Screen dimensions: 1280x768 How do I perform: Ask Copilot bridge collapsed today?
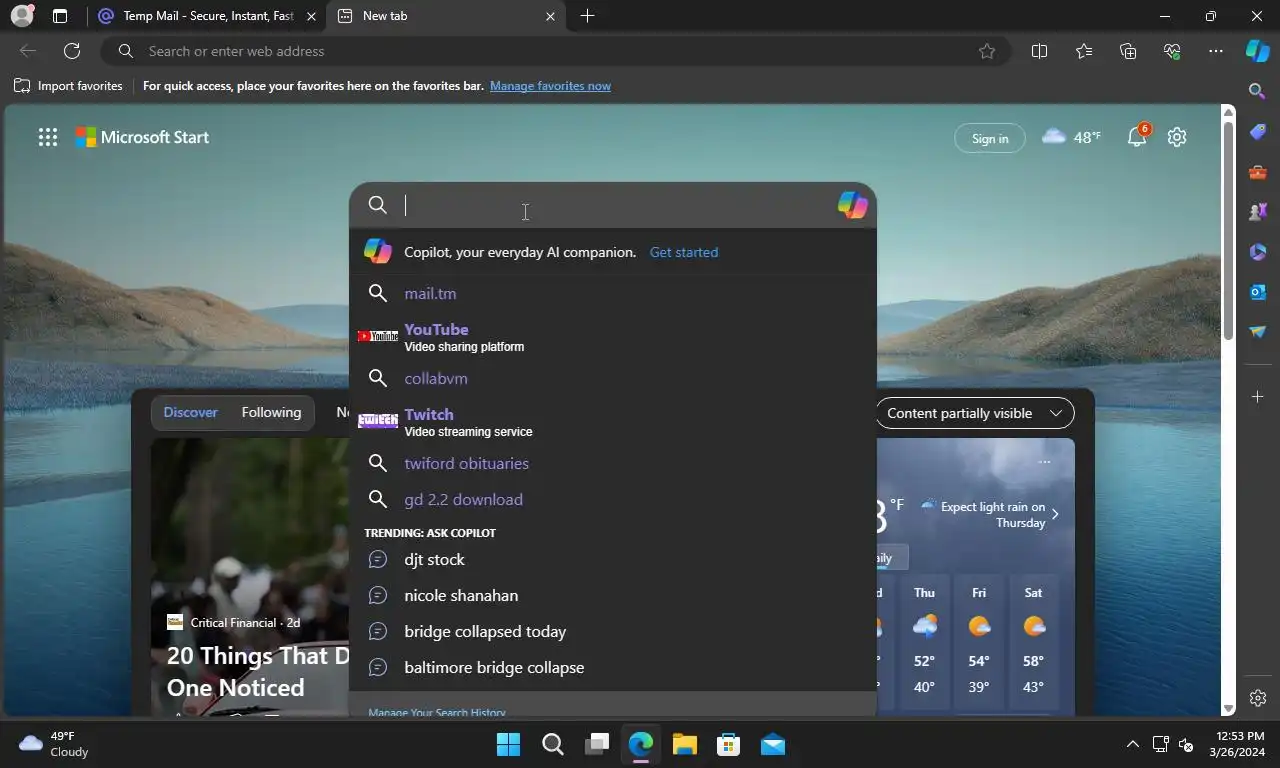[x=612, y=631]
